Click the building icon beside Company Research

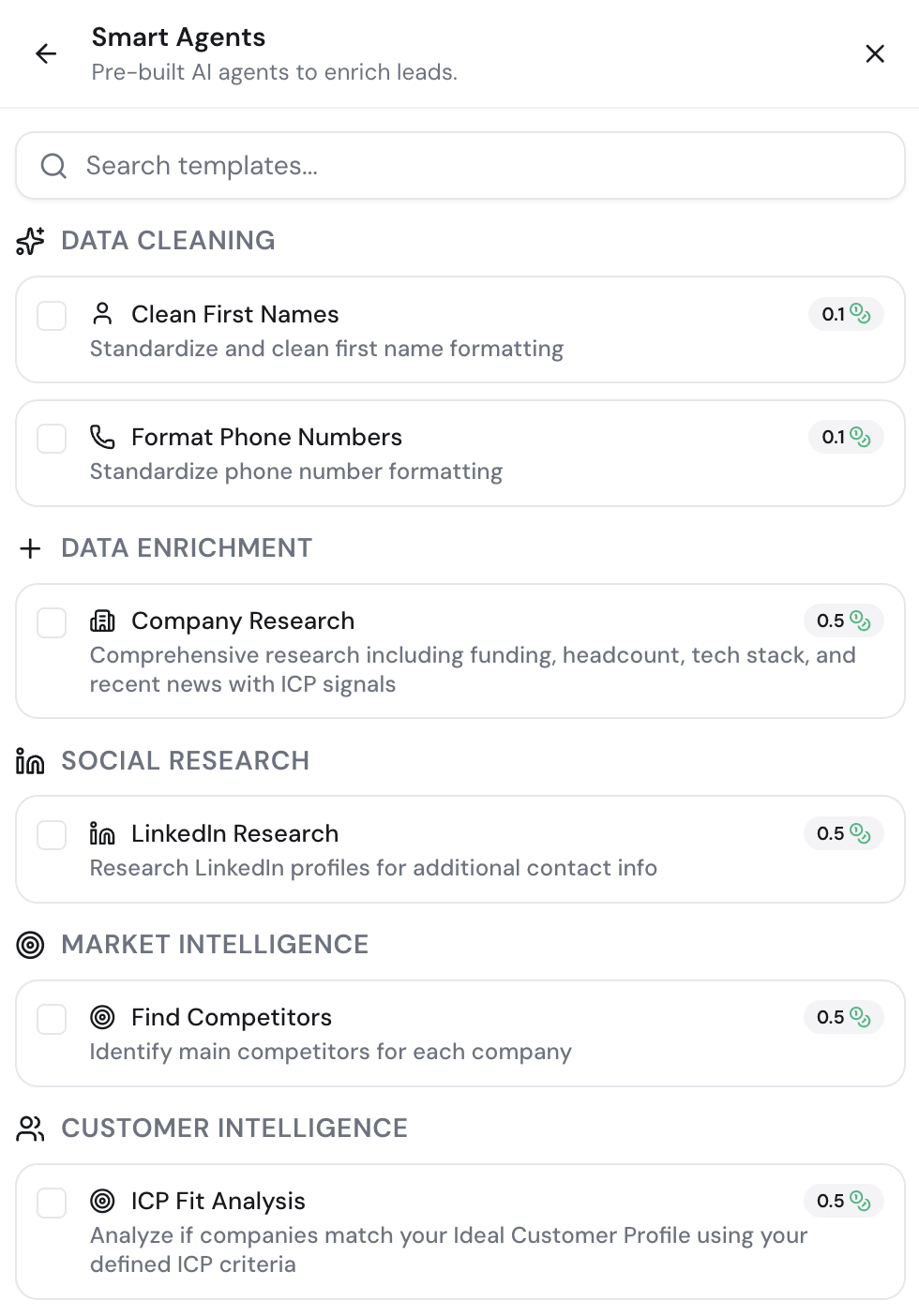click(102, 621)
